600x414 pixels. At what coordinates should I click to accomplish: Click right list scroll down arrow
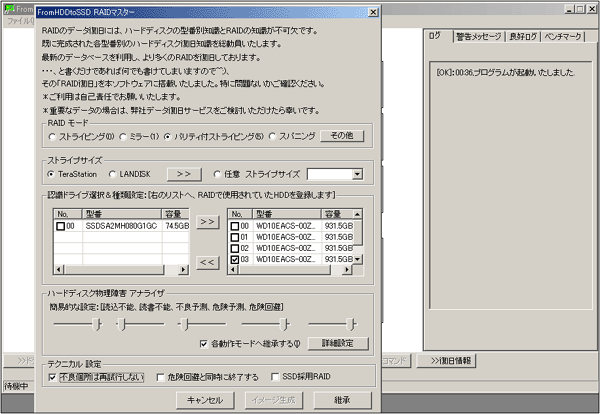[357, 259]
